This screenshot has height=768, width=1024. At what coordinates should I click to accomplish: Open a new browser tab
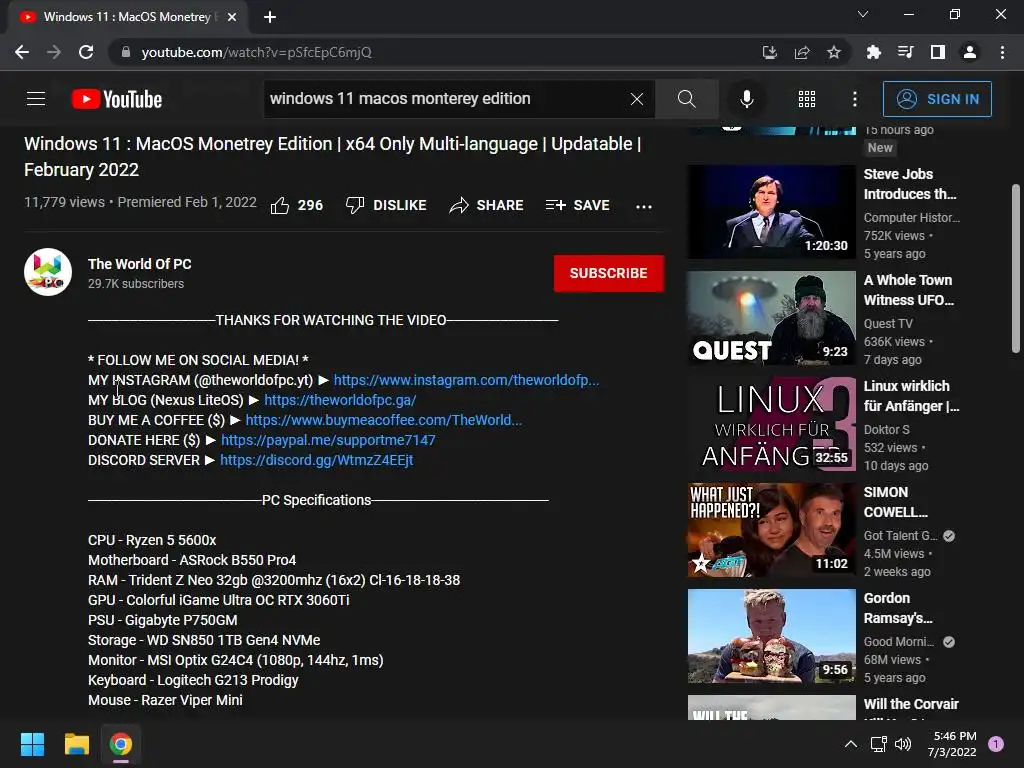point(270,17)
